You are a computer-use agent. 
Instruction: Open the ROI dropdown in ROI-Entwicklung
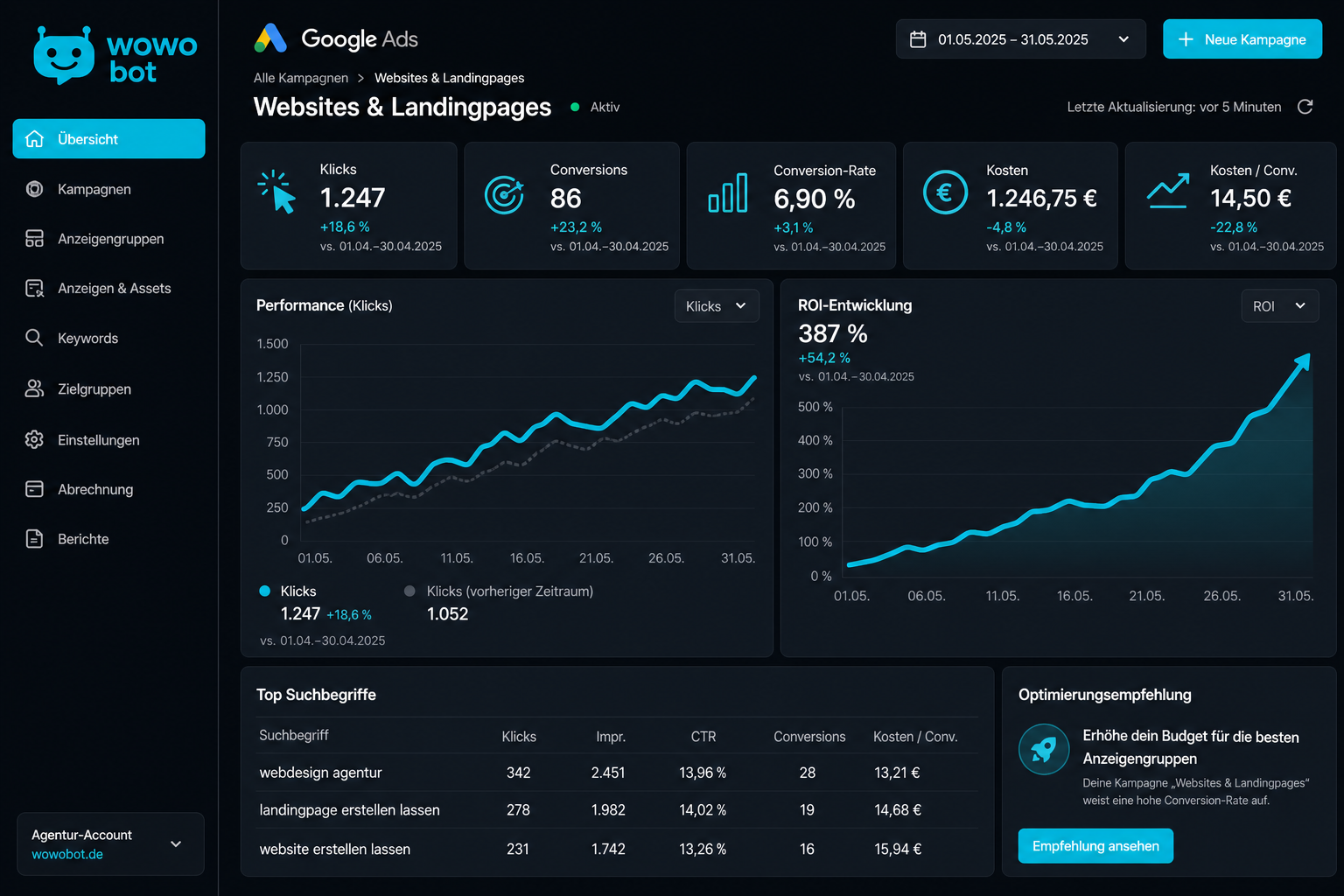coord(1279,306)
